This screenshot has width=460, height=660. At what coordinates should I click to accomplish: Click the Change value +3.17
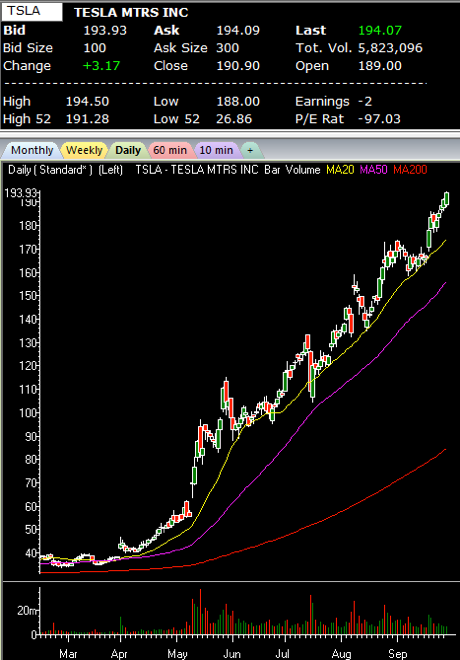101,66
